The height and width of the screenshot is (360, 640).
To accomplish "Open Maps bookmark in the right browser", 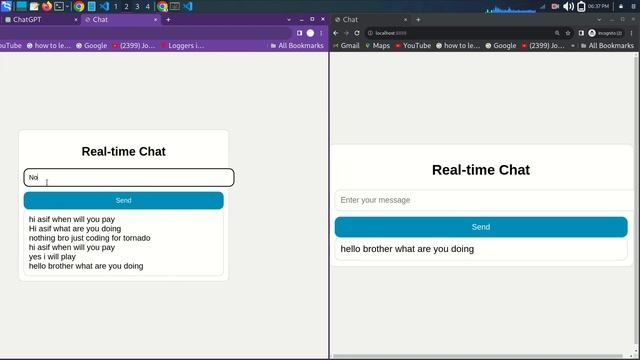I will (377, 45).
